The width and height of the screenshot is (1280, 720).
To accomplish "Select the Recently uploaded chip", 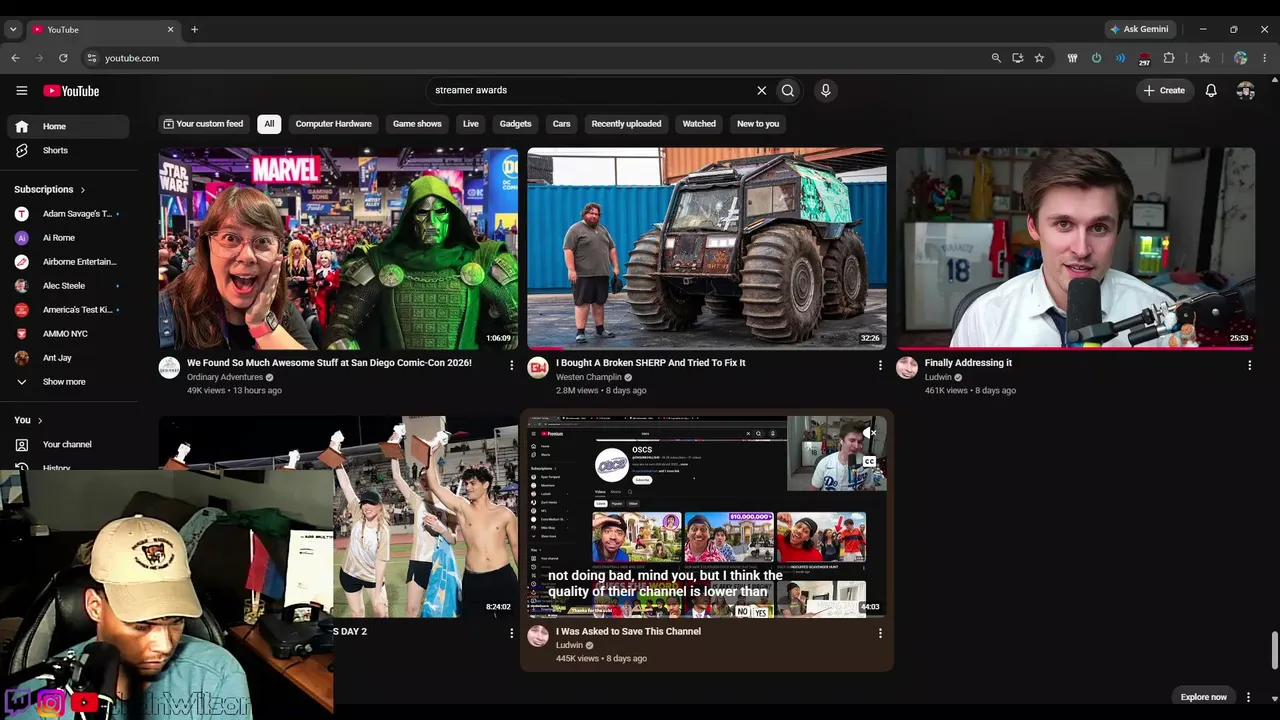I will pyautogui.click(x=626, y=124).
